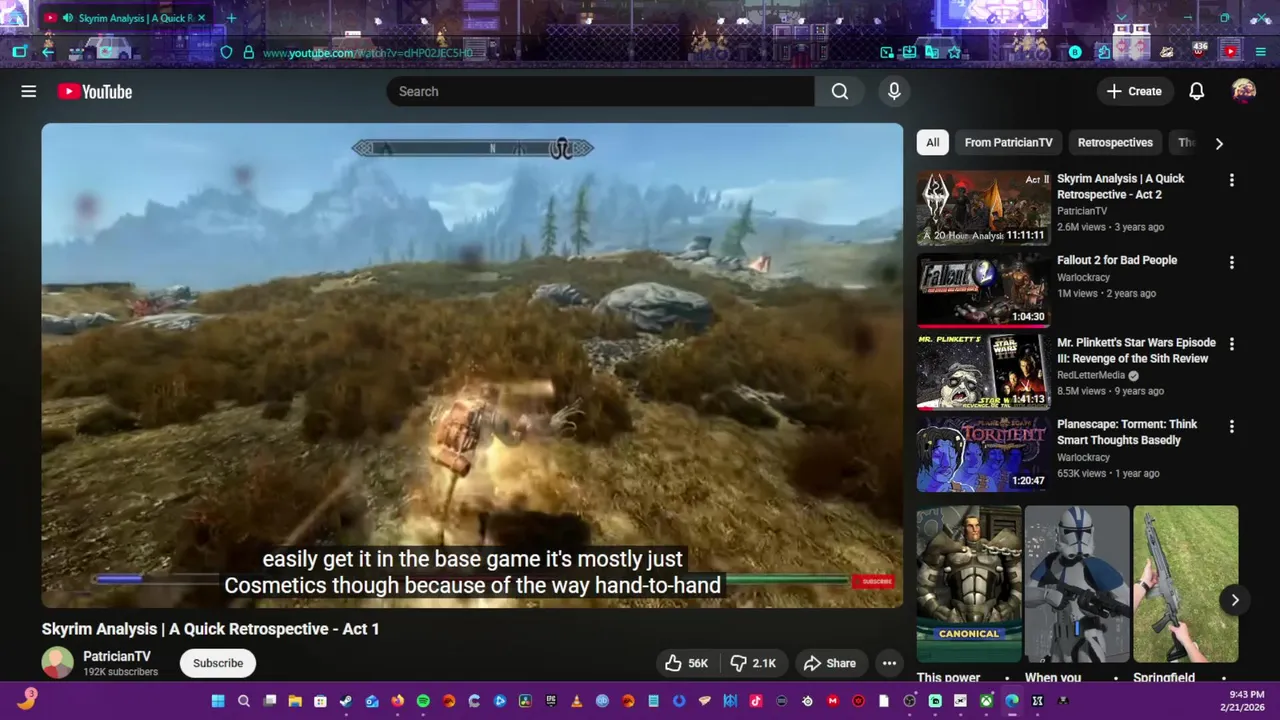Click the '192K subscribers' text

pos(120,672)
